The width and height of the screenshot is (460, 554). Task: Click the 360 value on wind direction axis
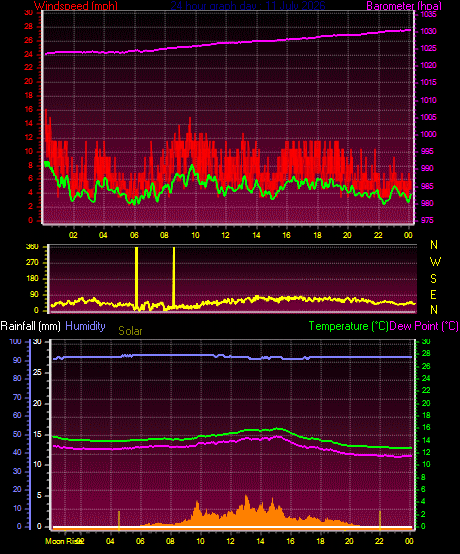32,247
